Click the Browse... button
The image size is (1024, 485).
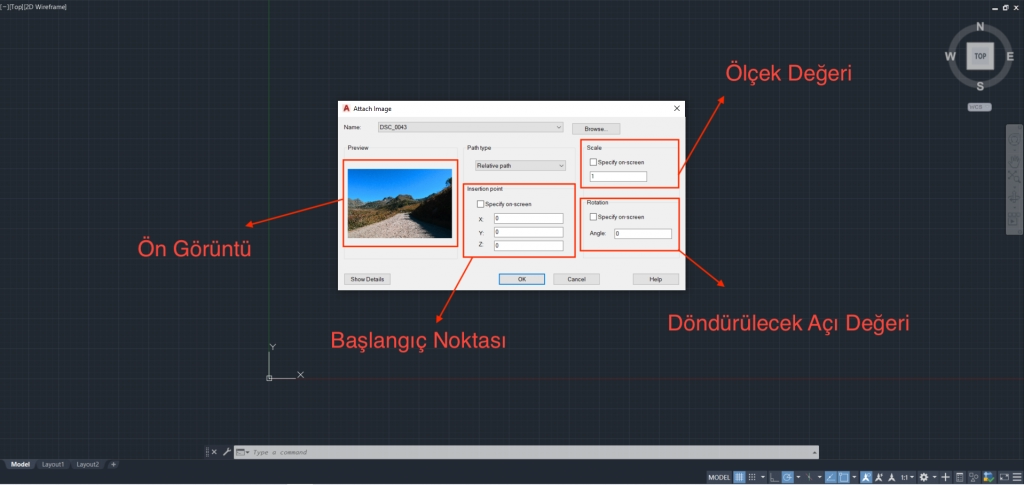(x=596, y=129)
